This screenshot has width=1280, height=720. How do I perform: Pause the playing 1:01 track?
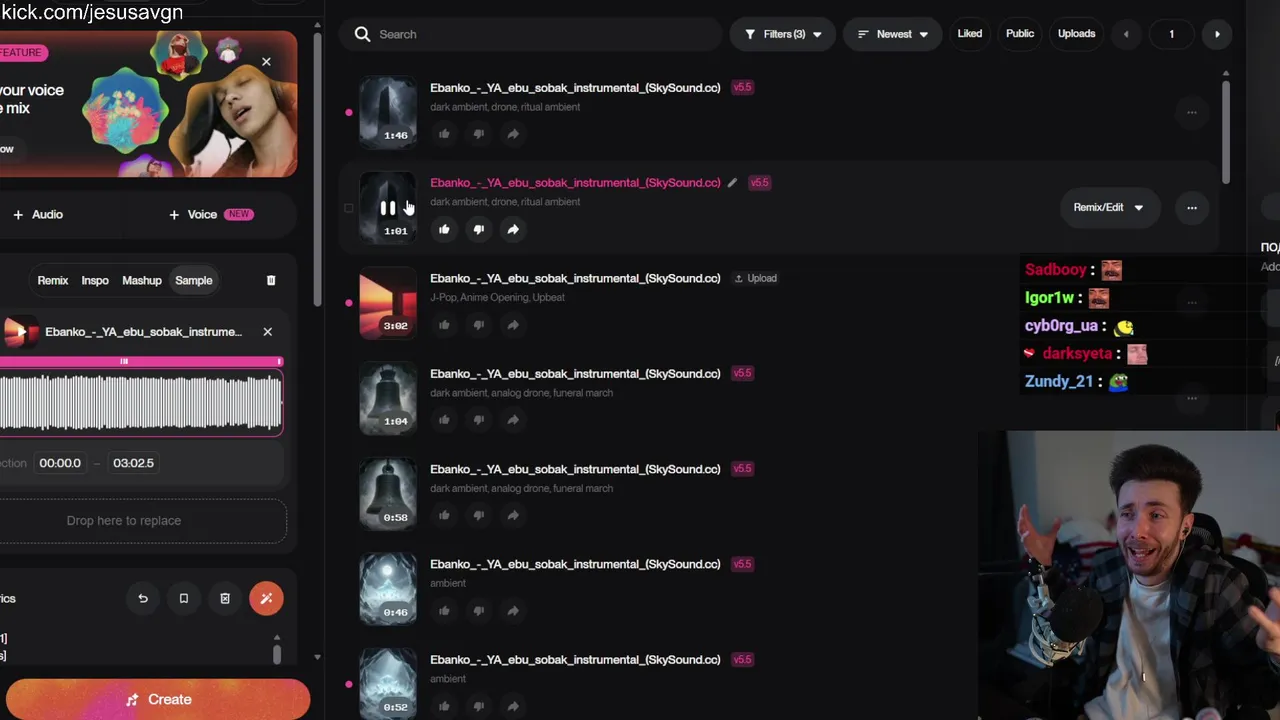click(387, 208)
